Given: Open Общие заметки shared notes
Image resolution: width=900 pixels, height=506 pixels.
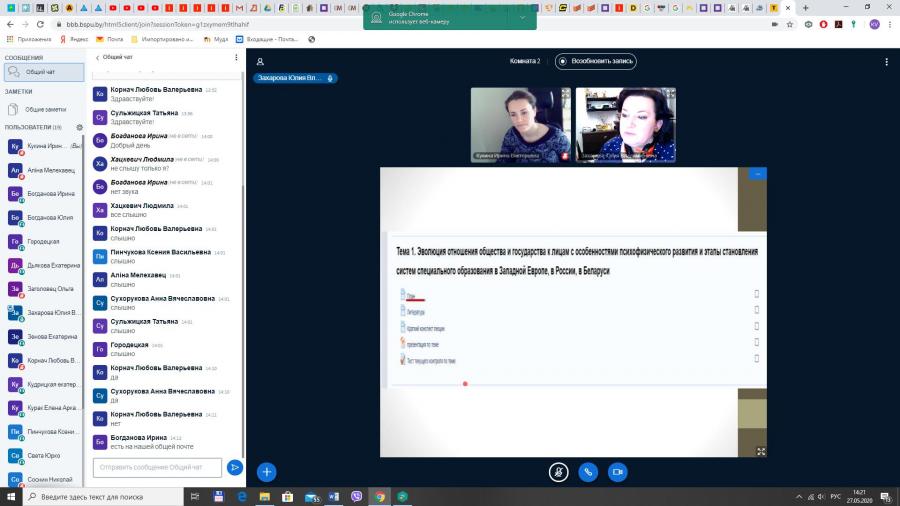Looking at the screenshot, I should [x=44, y=109].
